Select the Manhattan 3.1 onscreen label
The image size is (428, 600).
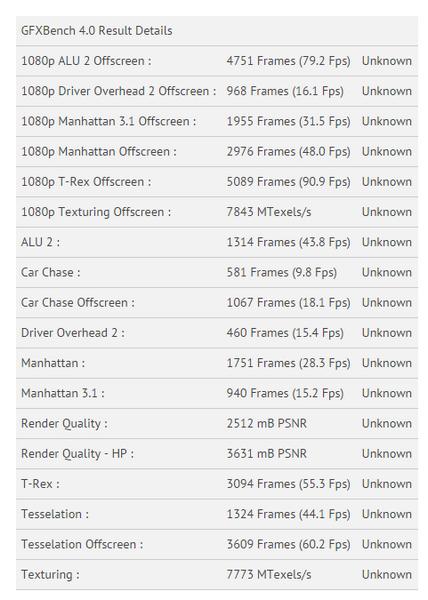pyautogui.click(x=63, y=393)
